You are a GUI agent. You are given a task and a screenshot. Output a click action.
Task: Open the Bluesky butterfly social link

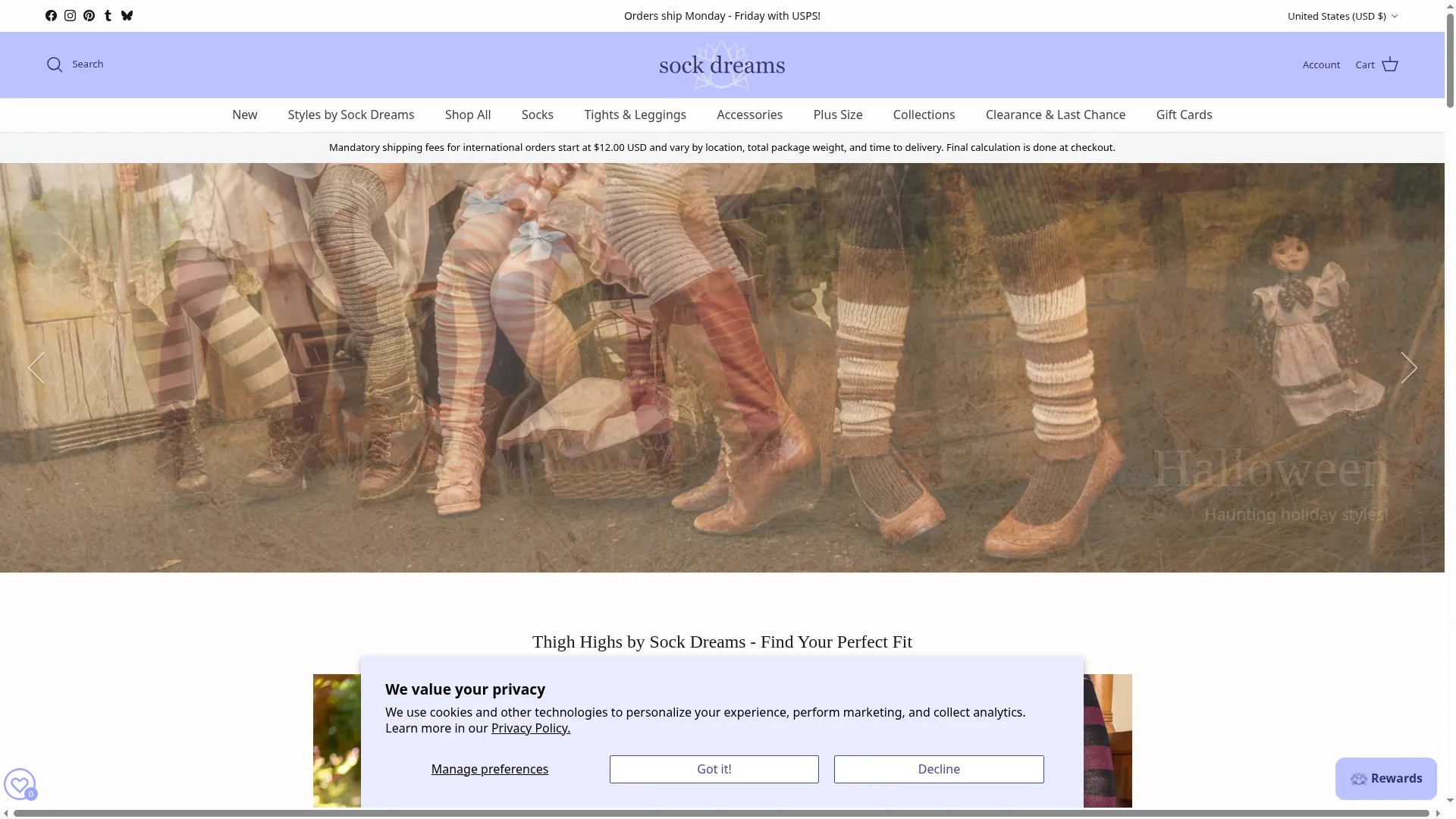click(127, 16)
